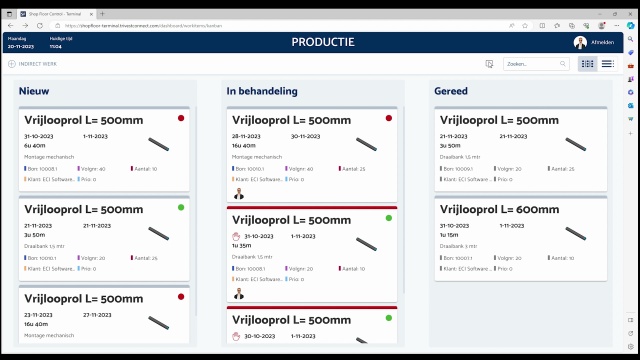Open the Vrijlooprol L= 600mm card
This screenshot has width=640, height=360.
(520, 239)
